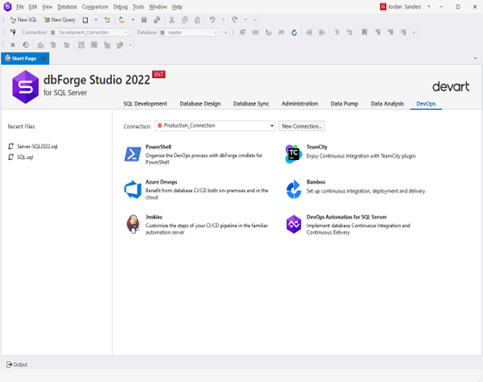Image resolution: width=483 pixels, height=382 pixels.
Task: Open the File menu
Action: [20, 7]
